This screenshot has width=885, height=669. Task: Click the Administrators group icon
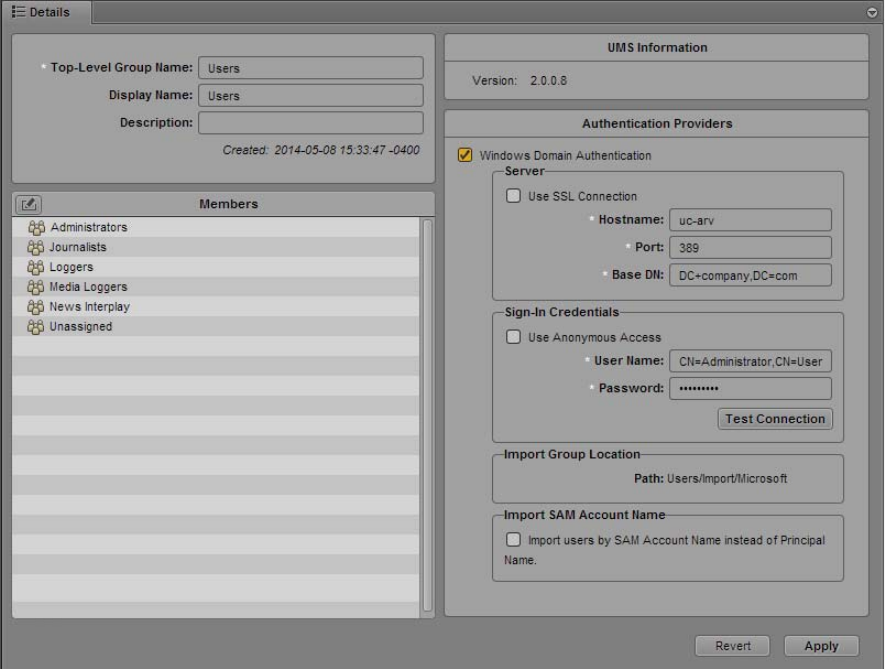tap(36, 228)
